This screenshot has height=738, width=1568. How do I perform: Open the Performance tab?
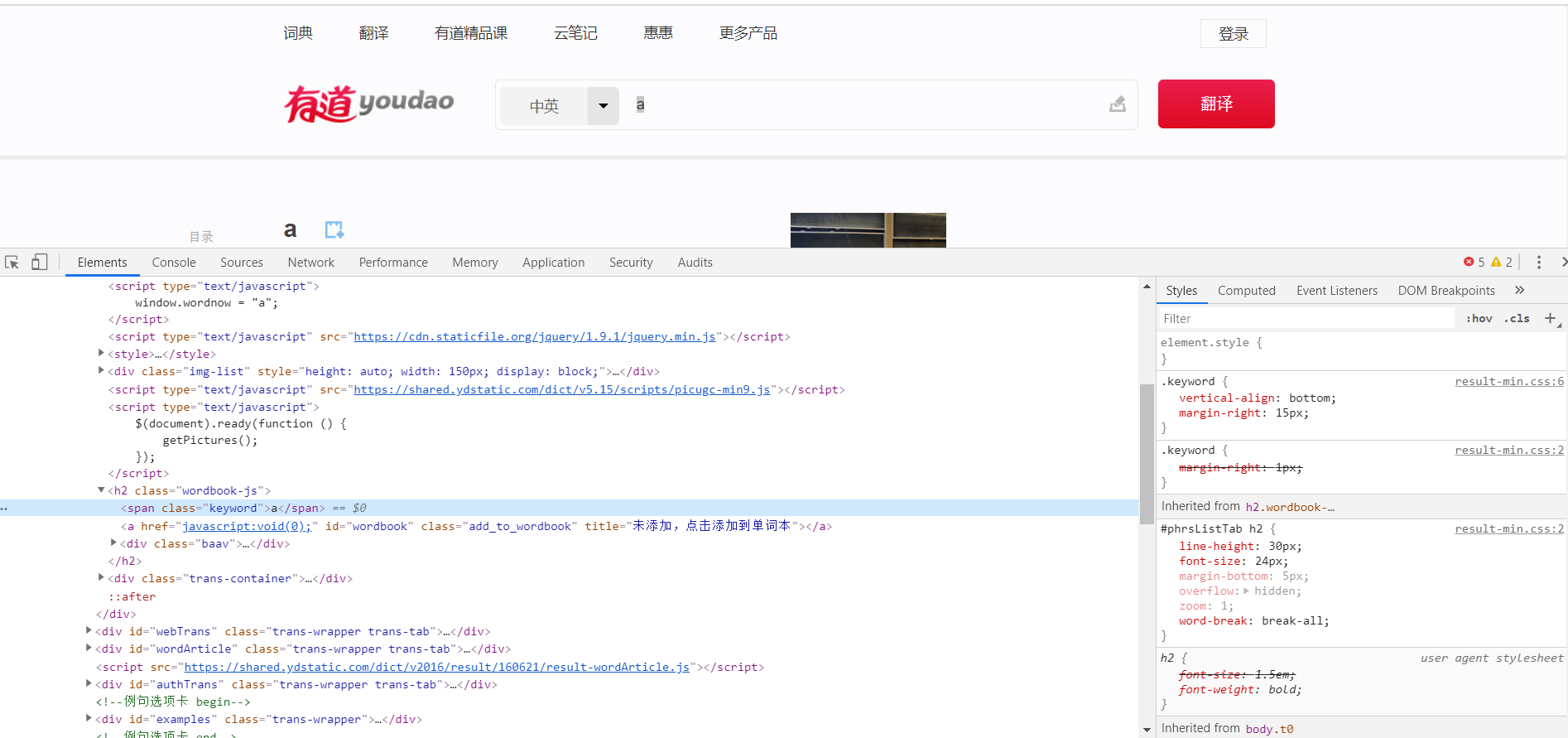click(393, 263)
